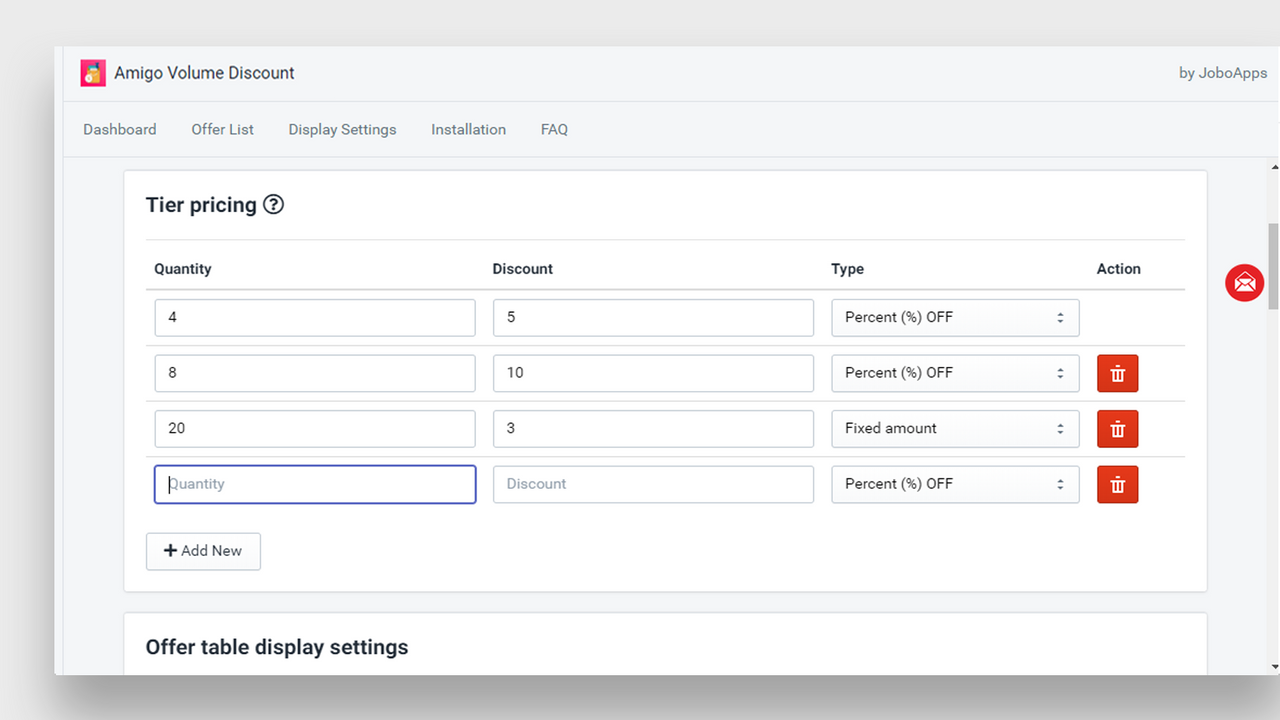Delete the quantity 20 tier row

tap(1117, 429)
